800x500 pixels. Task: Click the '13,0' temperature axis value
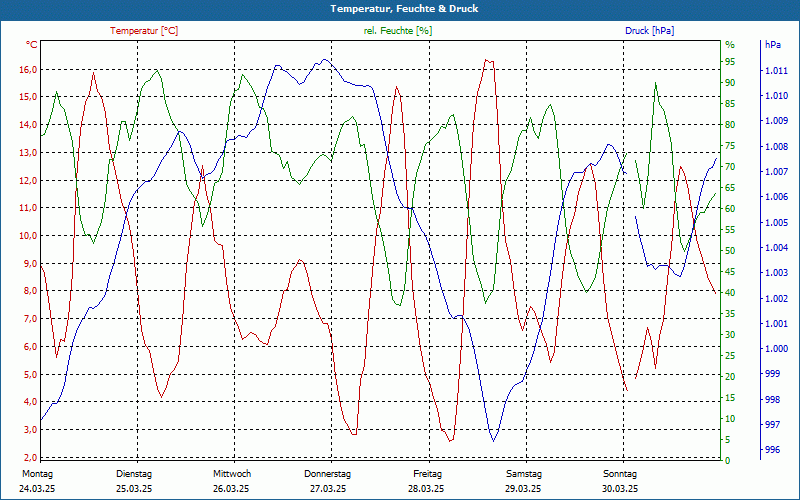pyautogui.click(x=28, y=153)
